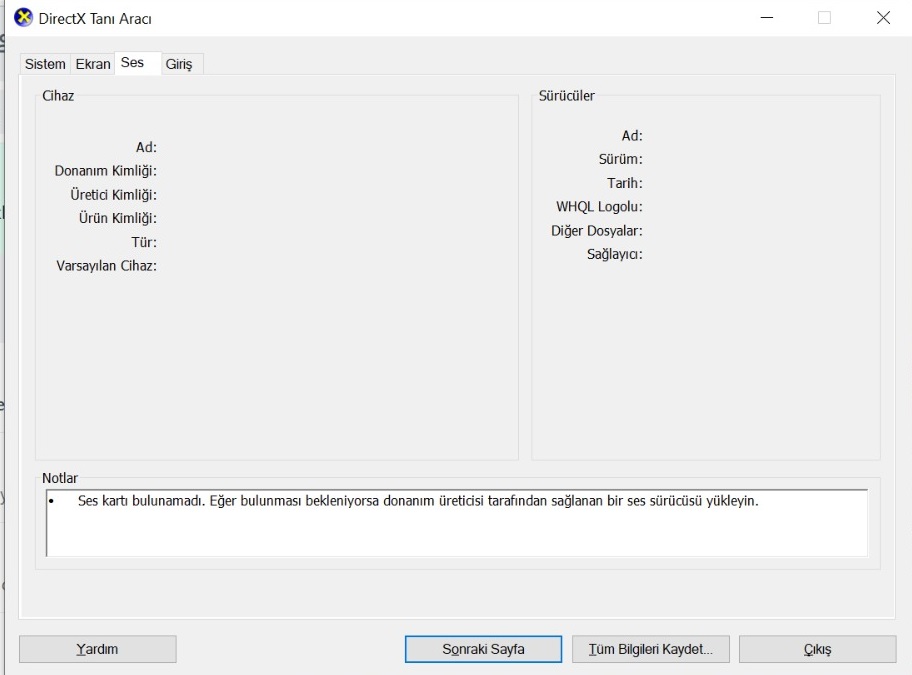The height and width of the screenshot is (675, 912).
Task: Close the DirectX Tanı Aracı window
Action: click(883, 18)
